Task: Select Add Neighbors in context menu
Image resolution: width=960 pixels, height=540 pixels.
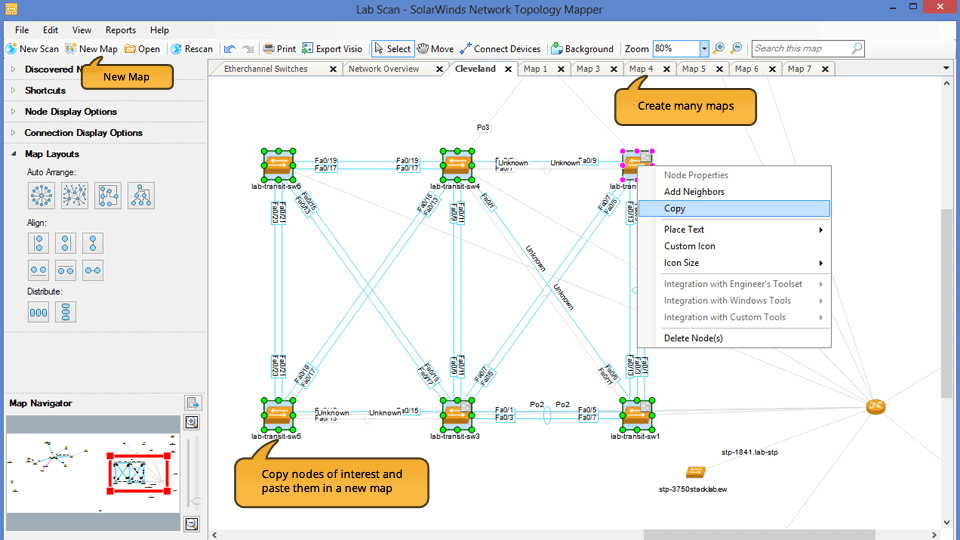Action: 734,192
